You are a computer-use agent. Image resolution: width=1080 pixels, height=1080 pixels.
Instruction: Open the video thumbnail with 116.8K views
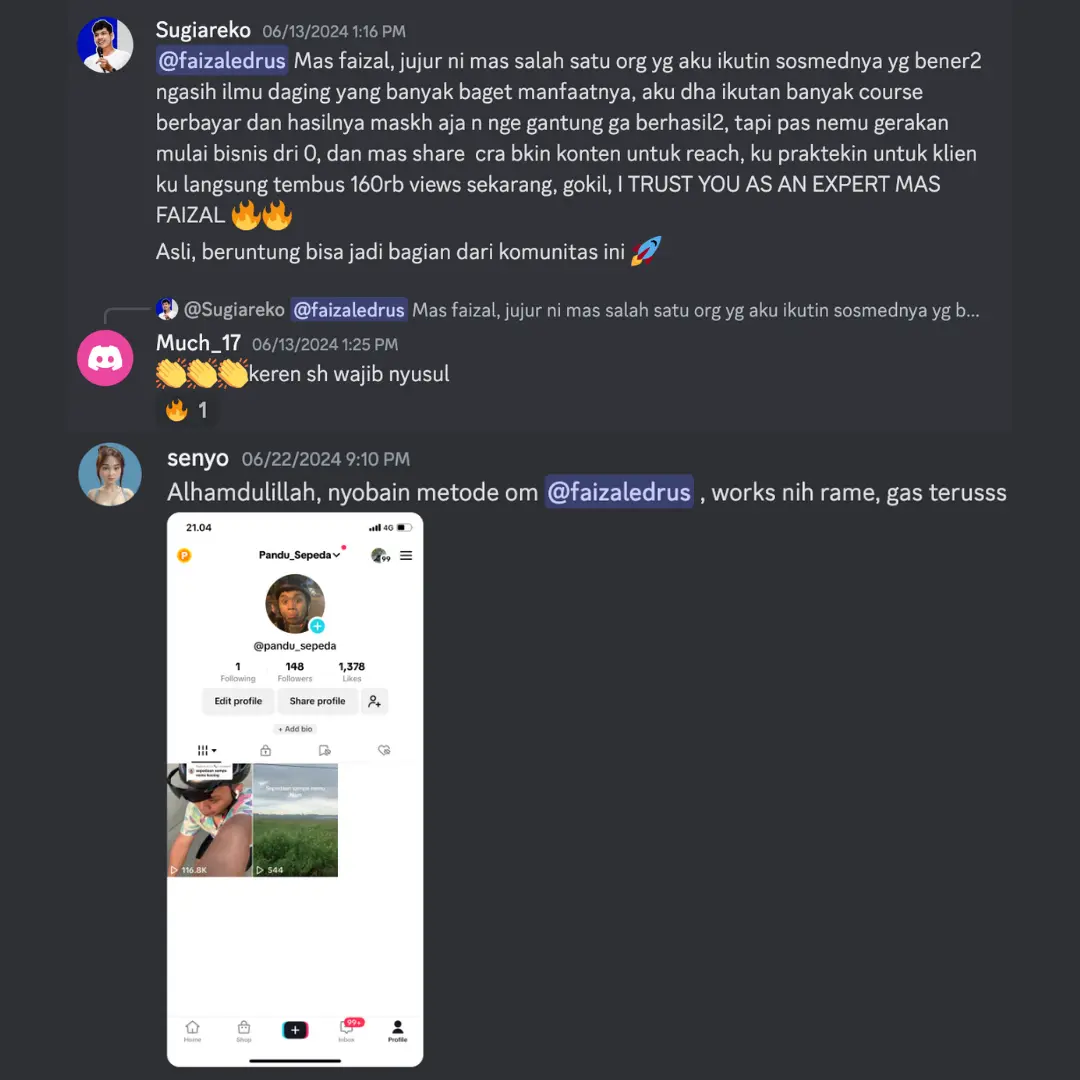click(x=209, y=820)
